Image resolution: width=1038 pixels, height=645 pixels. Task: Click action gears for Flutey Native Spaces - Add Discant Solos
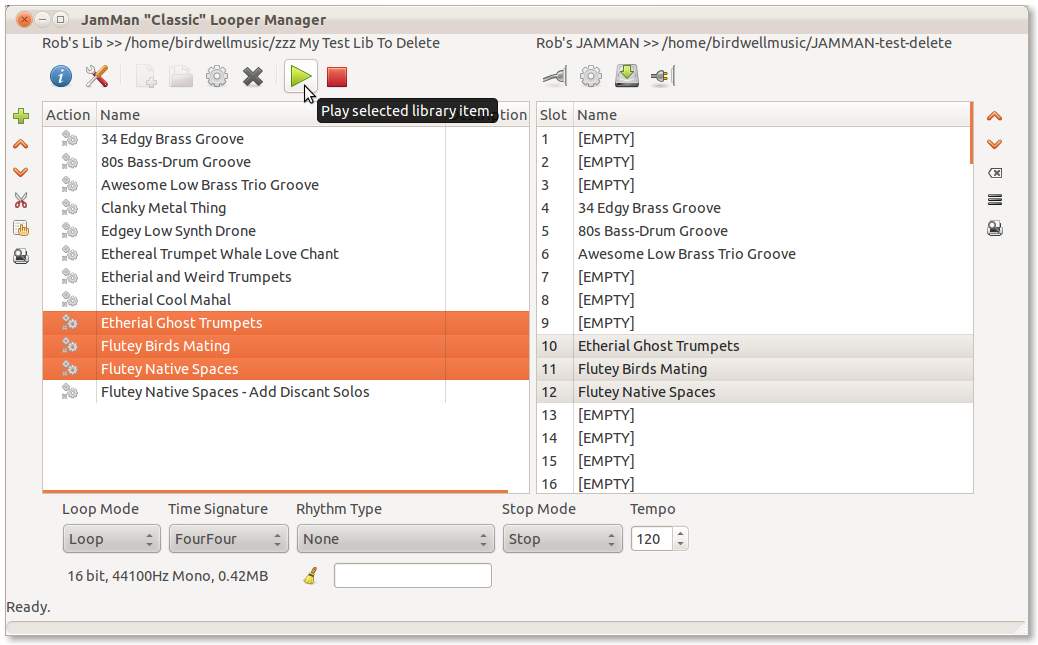(x=70, y=392)
